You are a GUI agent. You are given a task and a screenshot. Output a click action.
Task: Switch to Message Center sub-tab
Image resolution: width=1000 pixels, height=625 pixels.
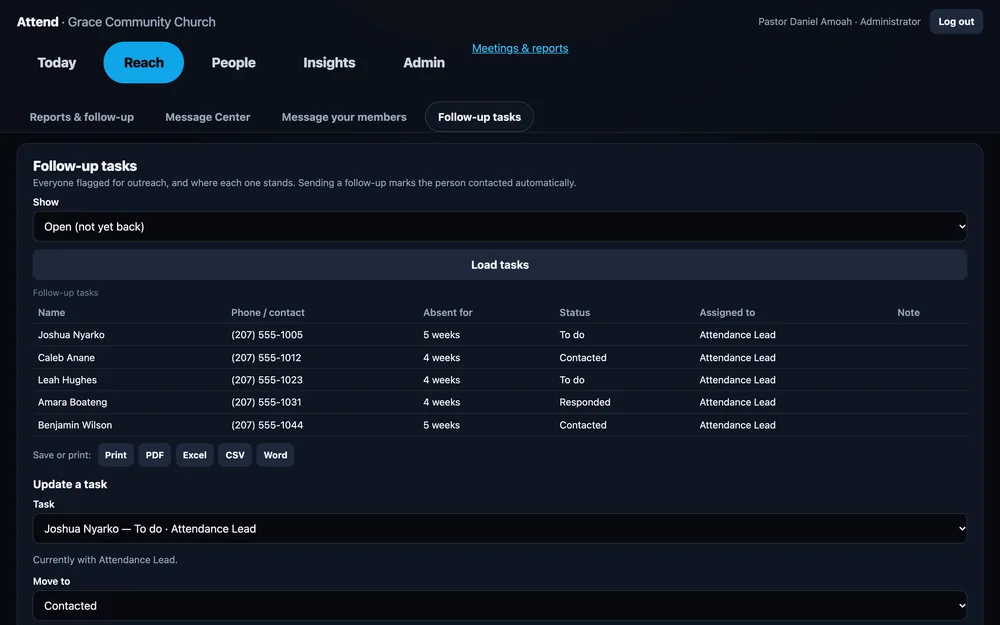tap(207, 117)
